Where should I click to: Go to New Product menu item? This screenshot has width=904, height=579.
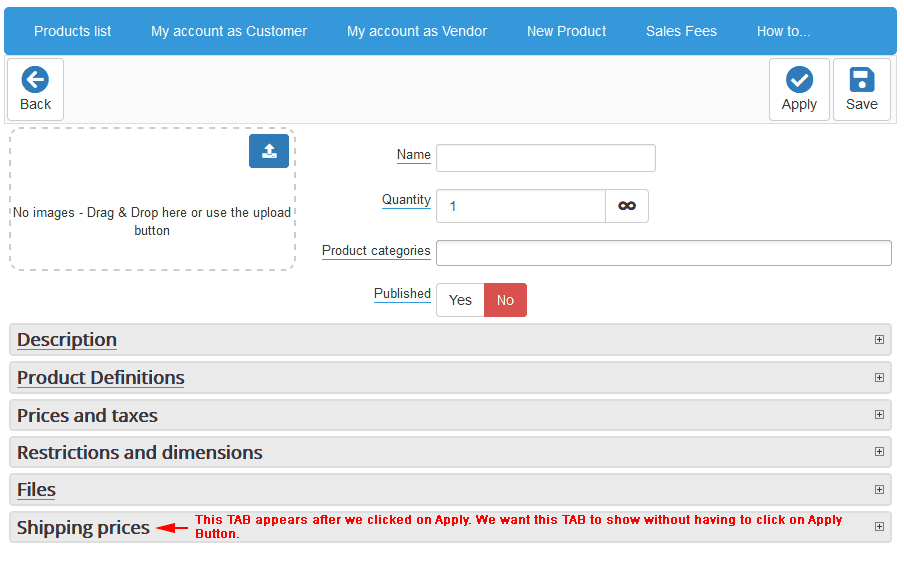(x=566, y=31)
